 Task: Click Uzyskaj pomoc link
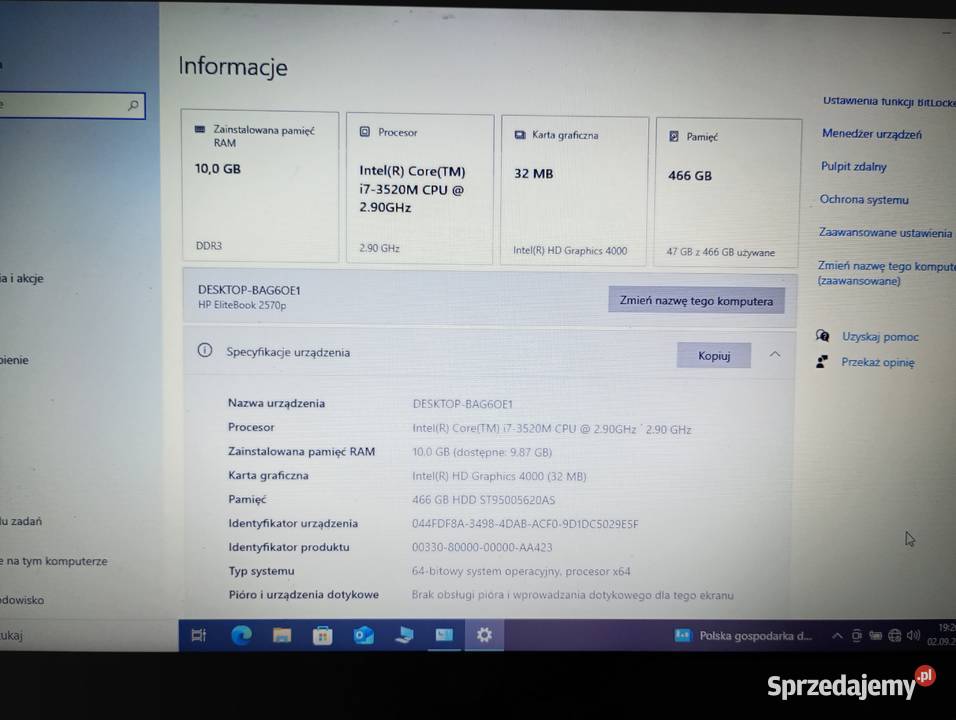(x=880, y=337)
